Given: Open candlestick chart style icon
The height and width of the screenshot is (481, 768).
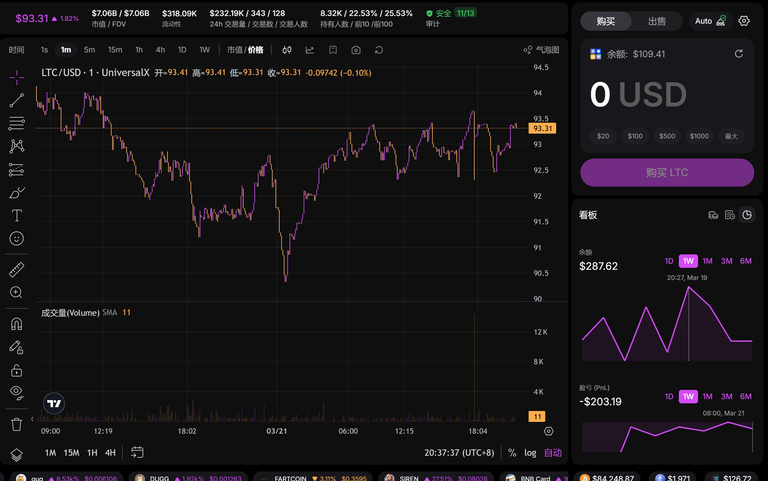Looking at the screenshot, I should click(287, 49).
